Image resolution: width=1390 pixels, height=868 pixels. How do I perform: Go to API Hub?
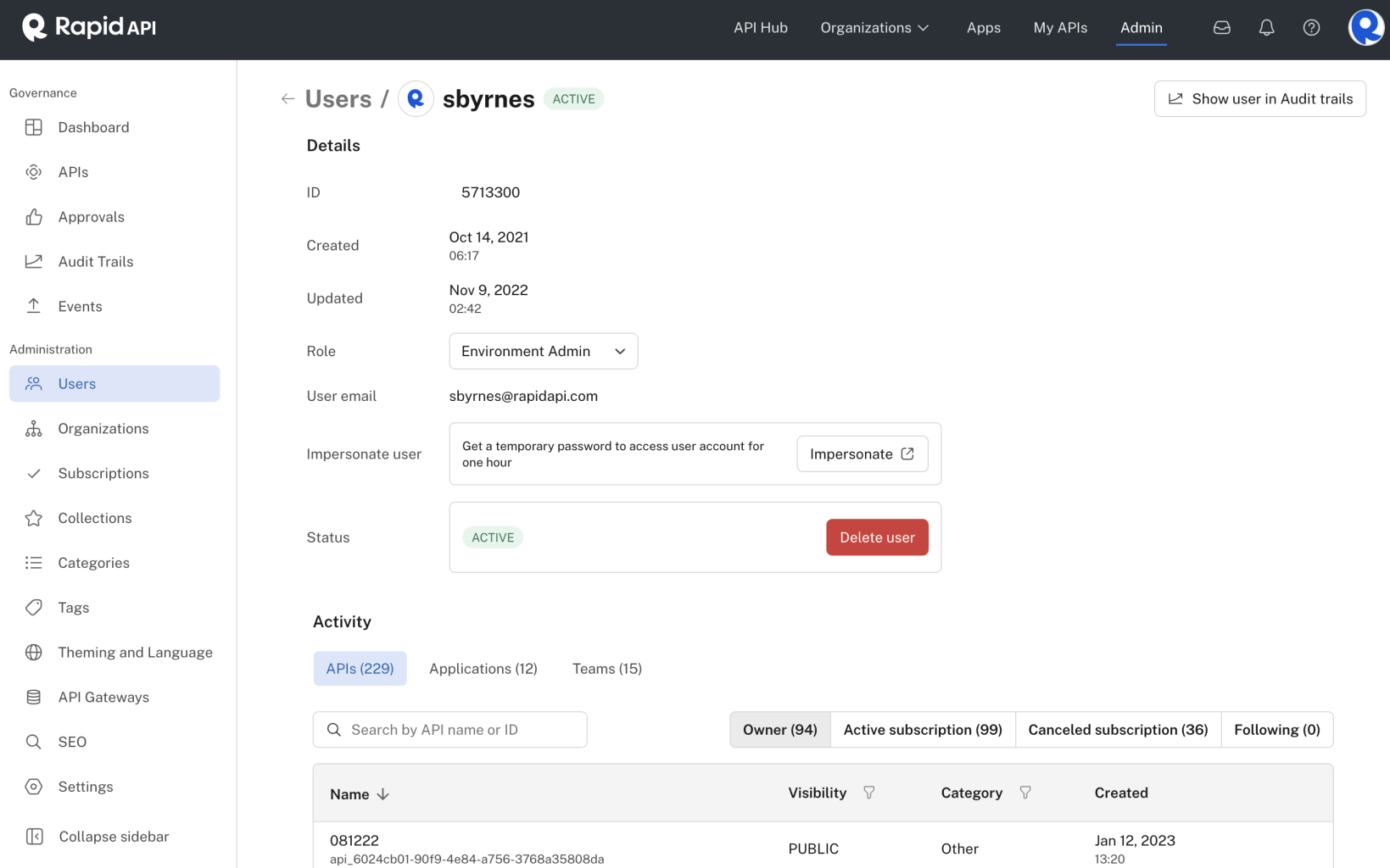click(x=761, y=28)
